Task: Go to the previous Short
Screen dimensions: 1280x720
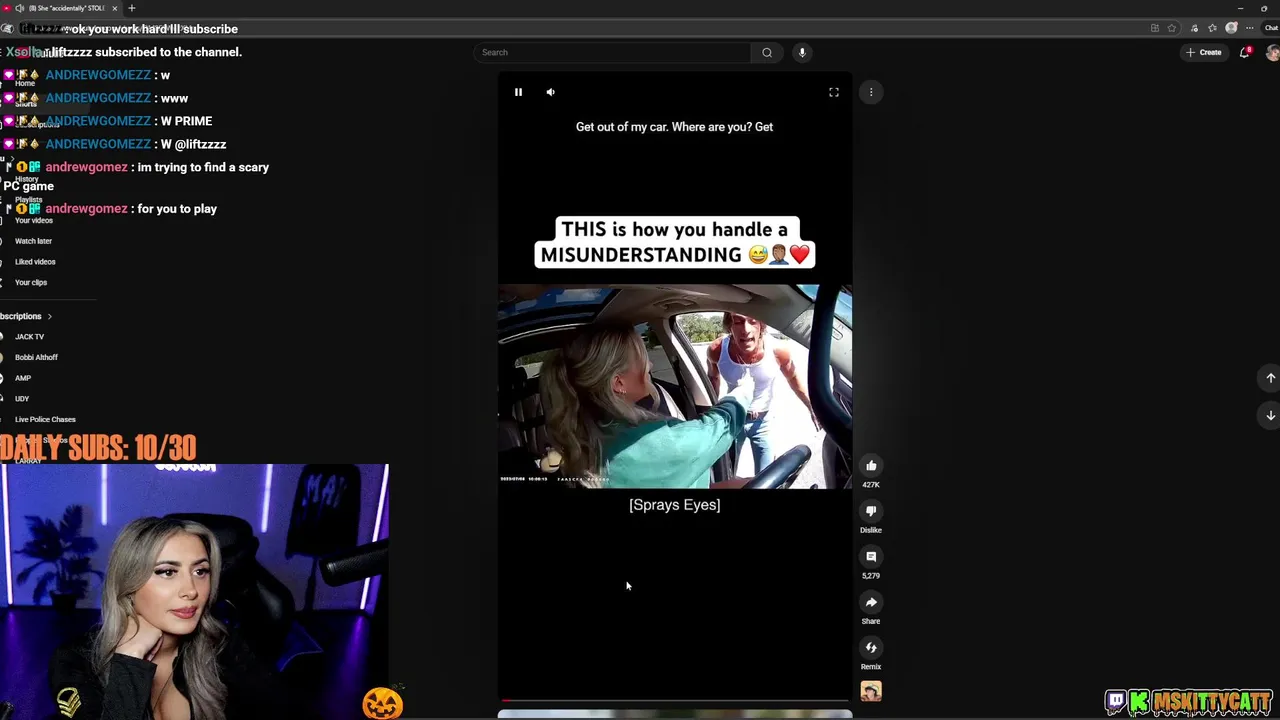Action: click(x=1270, y=378)
